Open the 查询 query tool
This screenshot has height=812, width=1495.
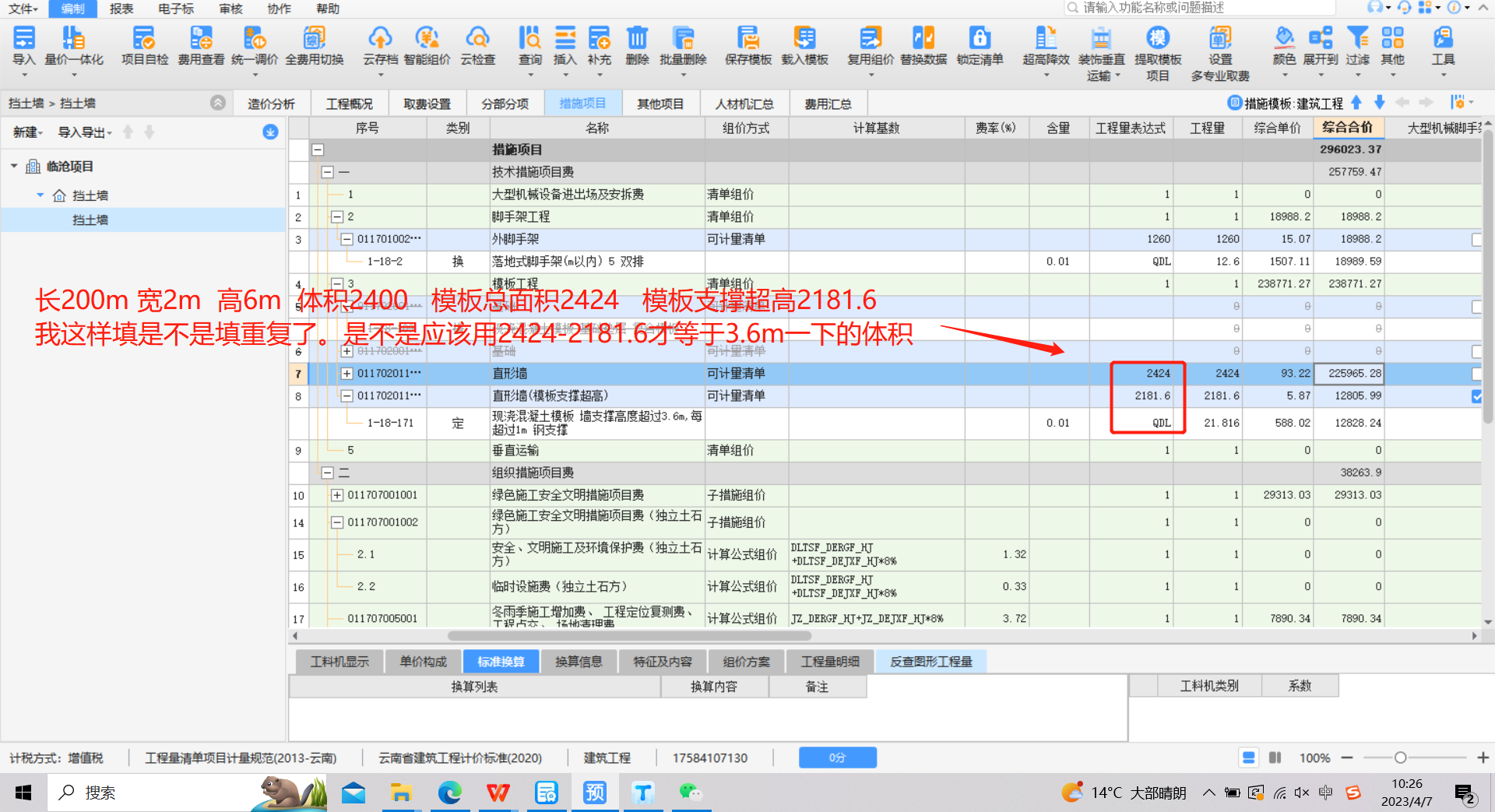pos(530,45)
